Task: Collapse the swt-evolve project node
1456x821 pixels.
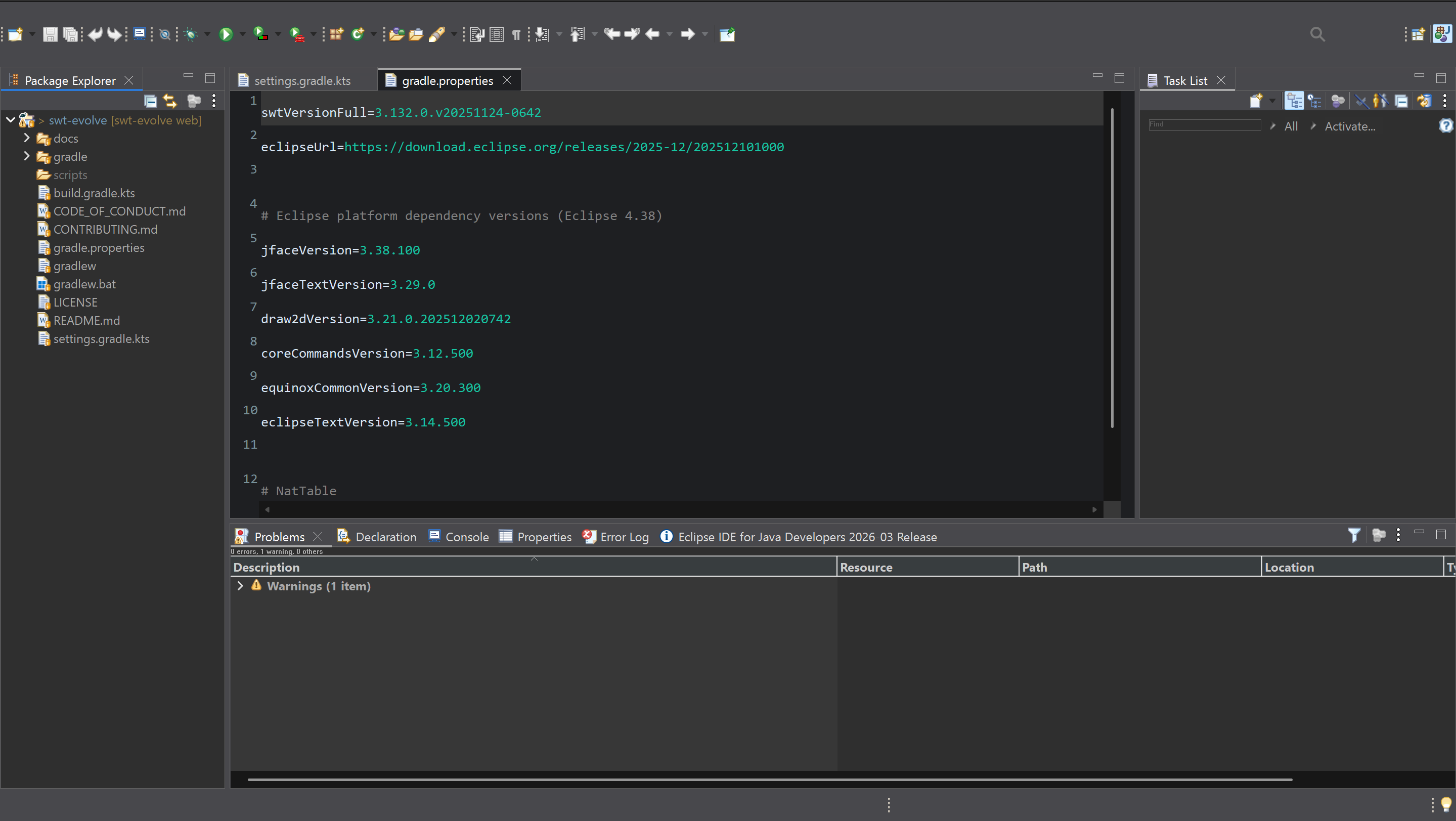Action: (x=10, y=120)
